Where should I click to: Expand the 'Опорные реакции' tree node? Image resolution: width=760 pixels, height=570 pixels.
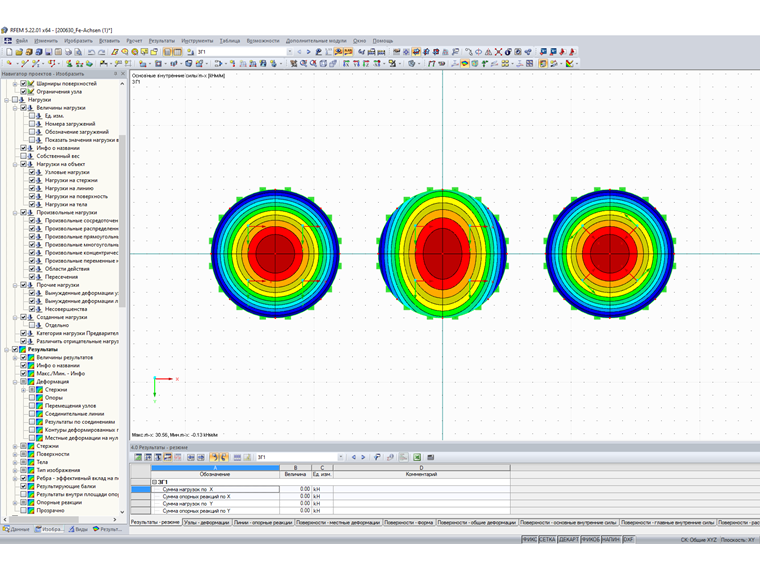point(15,503)
